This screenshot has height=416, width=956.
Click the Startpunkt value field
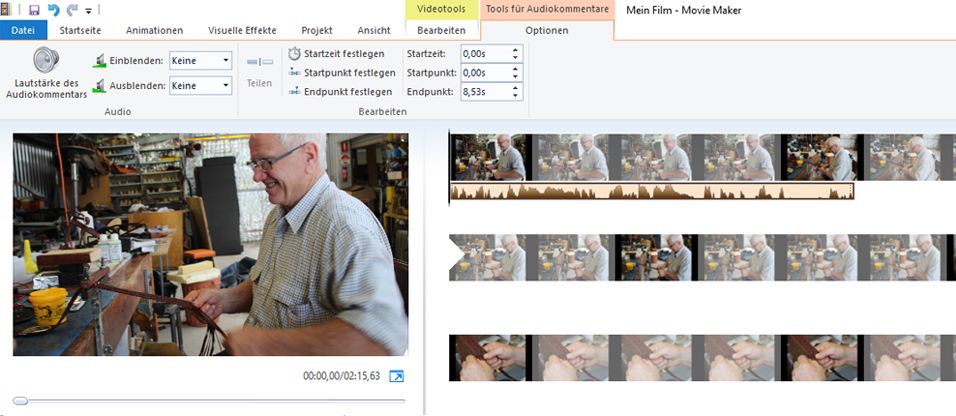pyautogui.click(x=485, y=73)
